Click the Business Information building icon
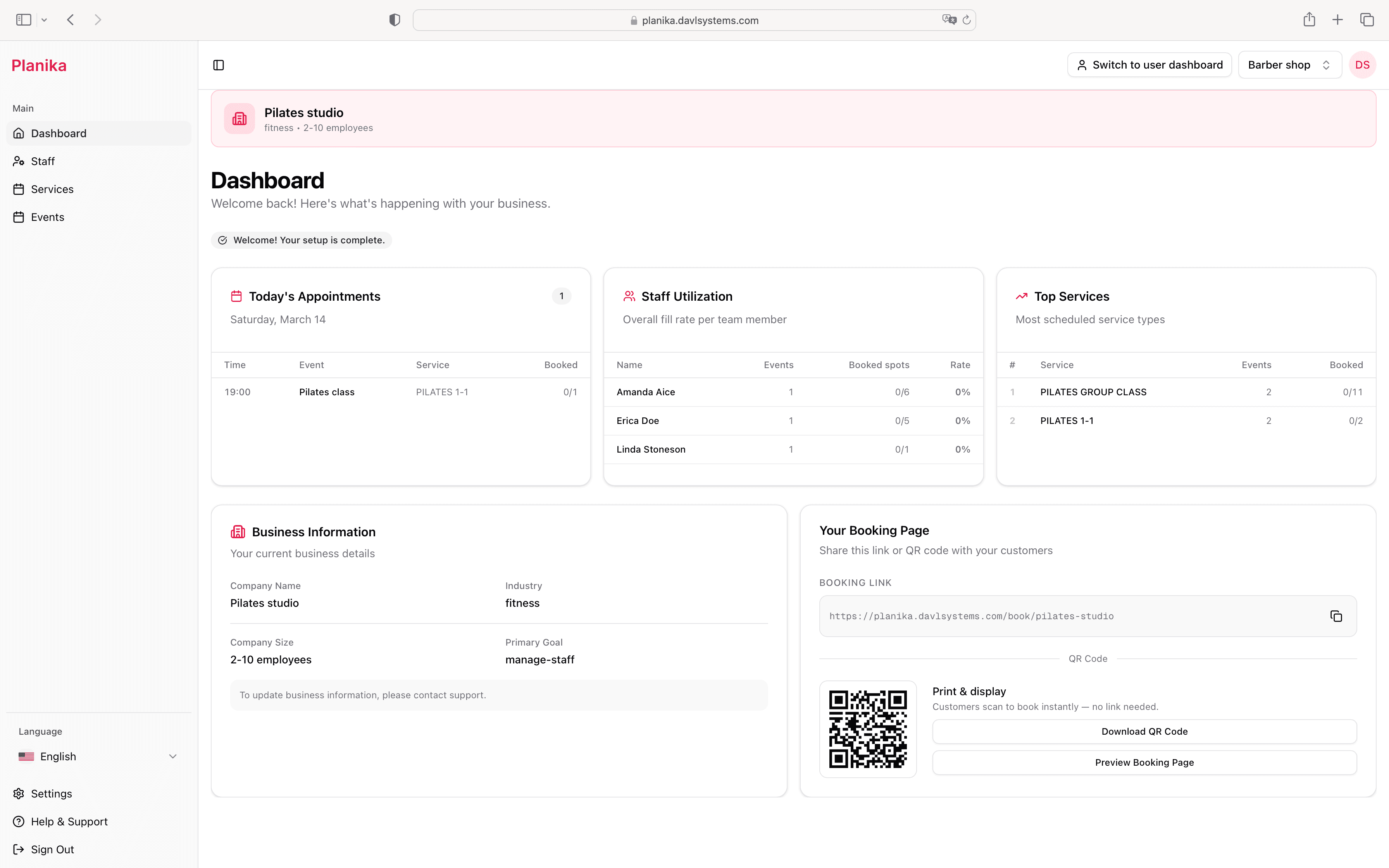The height and width of the screenshot is (868, 1389). (x=238, y=532)
